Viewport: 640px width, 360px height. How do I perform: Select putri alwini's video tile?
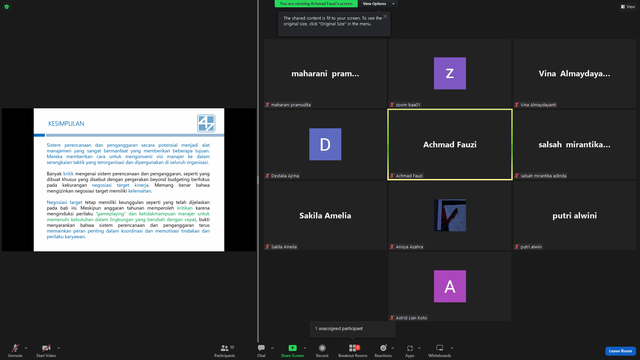pyautogui.click(x=574, y=216)
